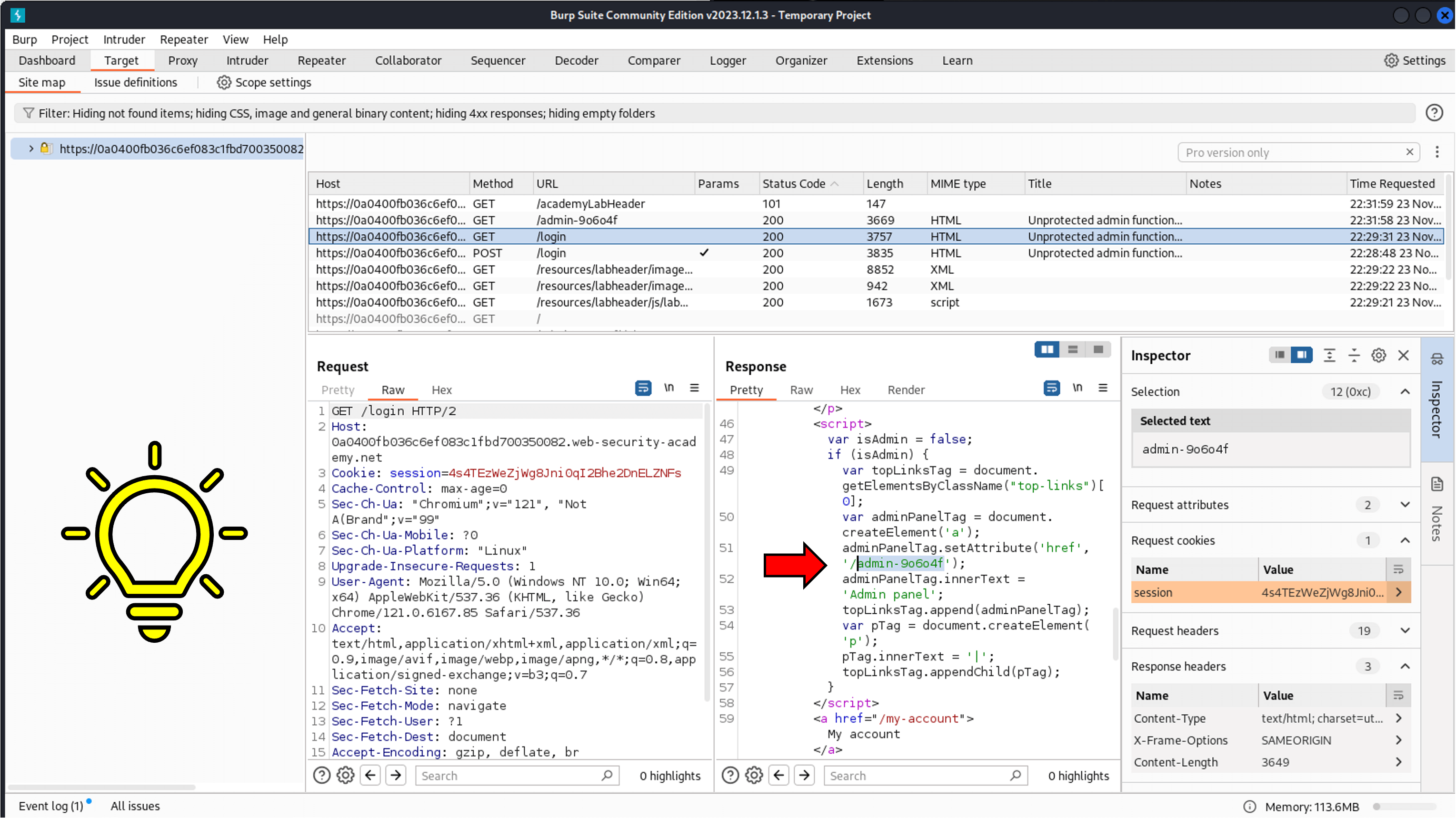Screen dimensions: 1456x818
Task: Select top-bottom request/response layout
Action: click(1073, 349)
